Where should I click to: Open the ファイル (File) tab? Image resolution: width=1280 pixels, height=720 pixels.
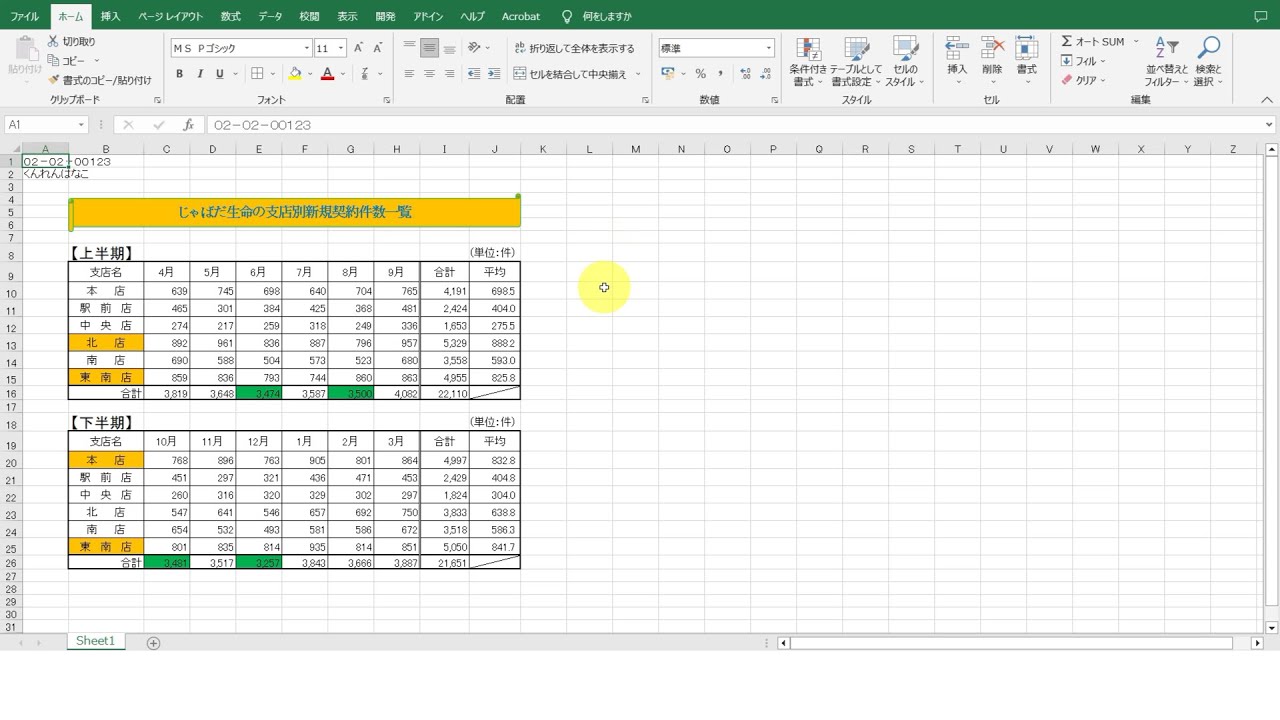(x=25, y=17)
